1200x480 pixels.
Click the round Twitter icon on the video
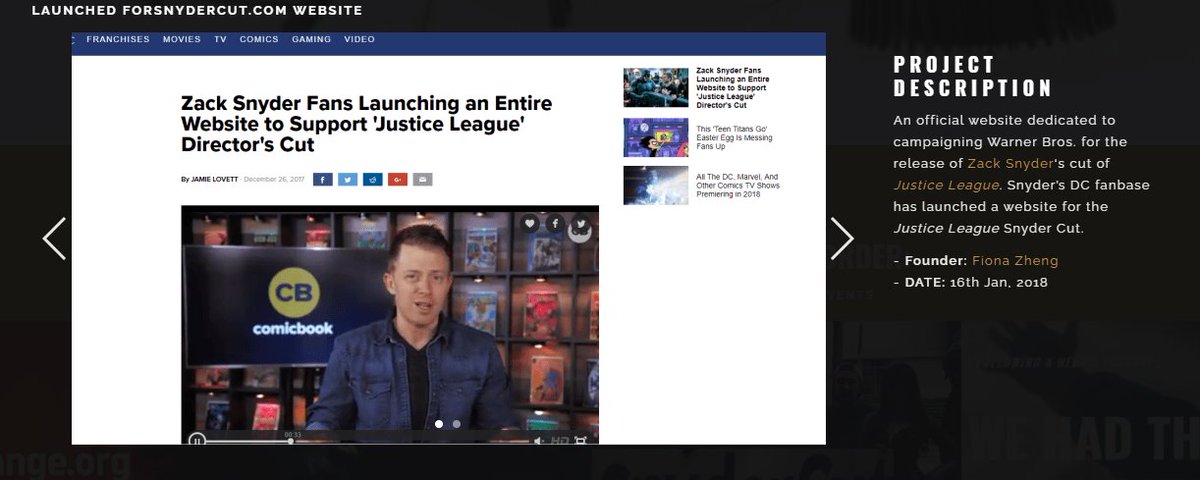click(580, 224)
